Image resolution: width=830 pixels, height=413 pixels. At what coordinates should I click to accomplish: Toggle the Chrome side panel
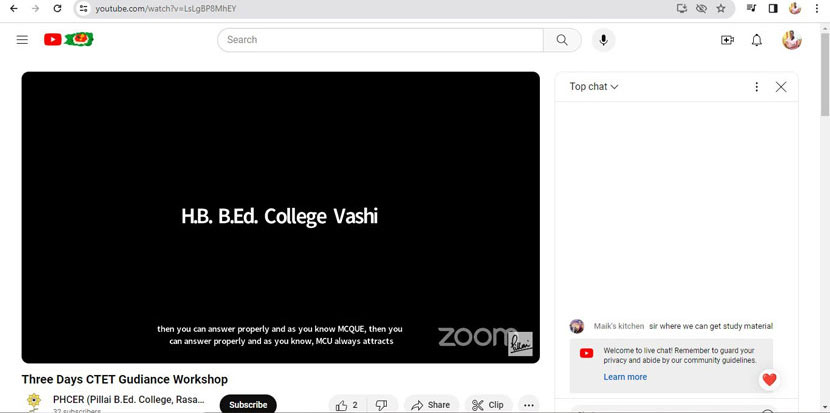[773, 8]
